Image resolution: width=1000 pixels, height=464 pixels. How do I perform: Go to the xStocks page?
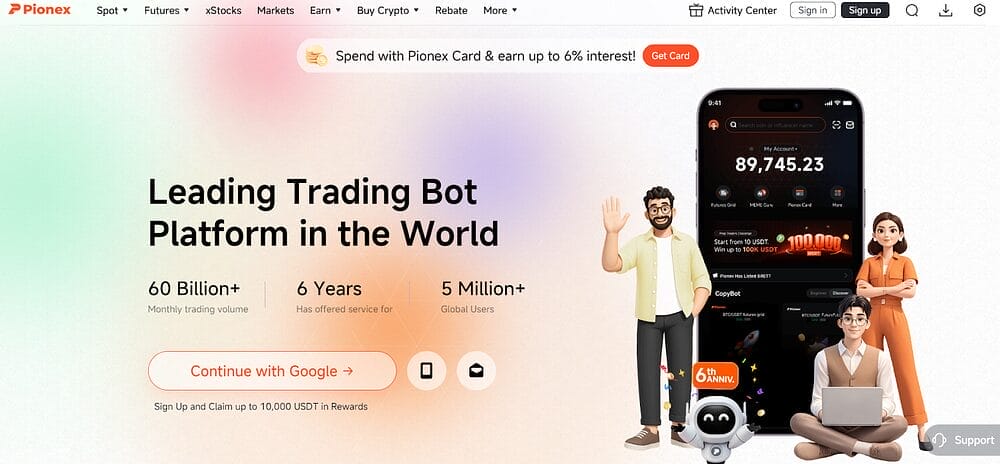tap(223, 10)
